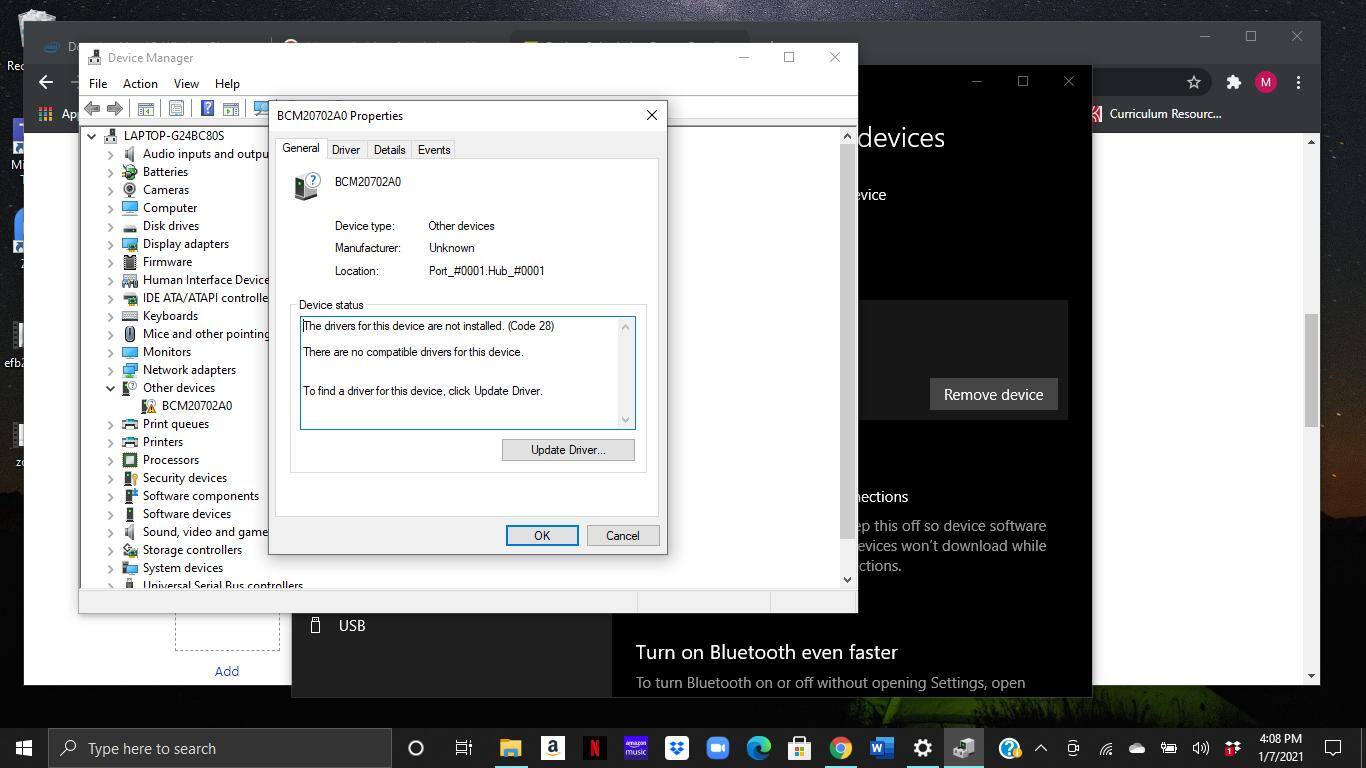The image size is (1366, 768).
Task: Open Microsoft Edge from the taskbar
Action: (759, 748)
